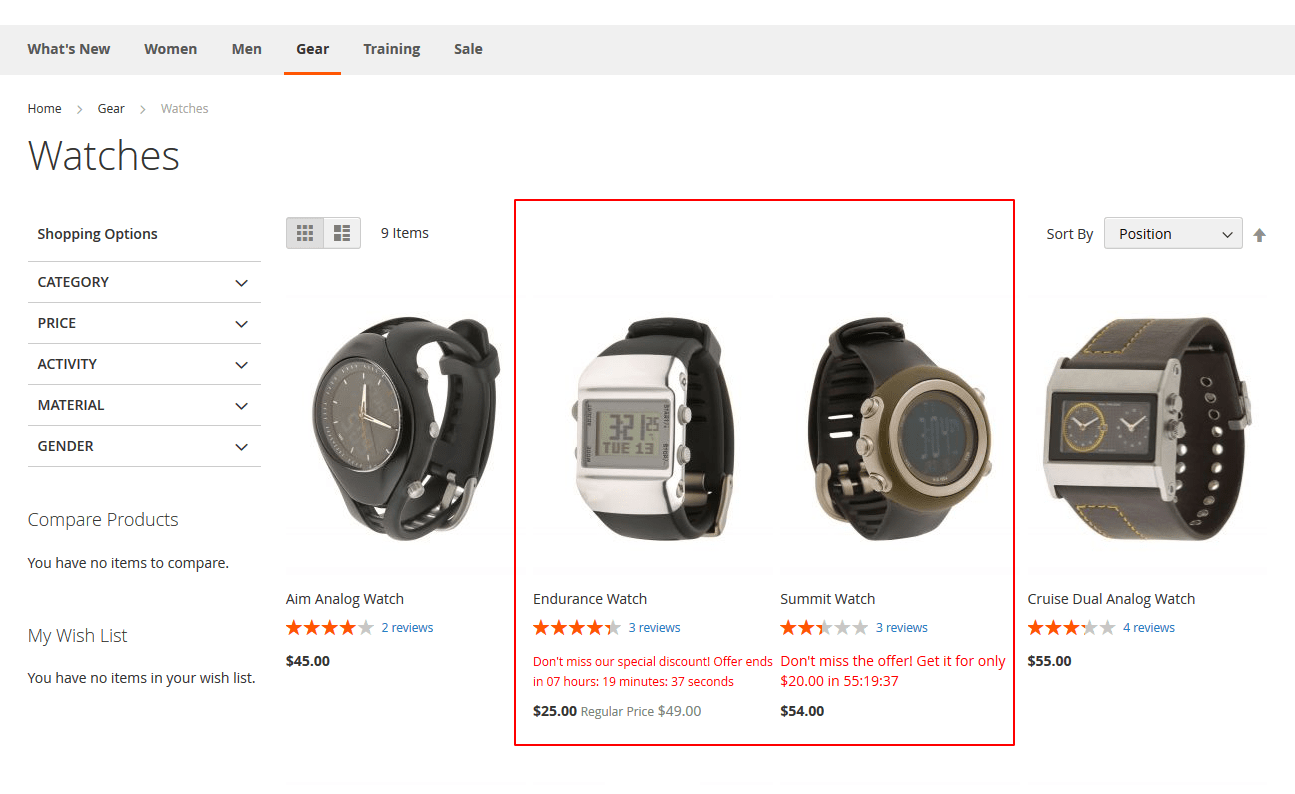The width and height of the screenshot is (1295, 794).
Task: Expand the PRICE filter section
Action: click(x=144, y=323)
